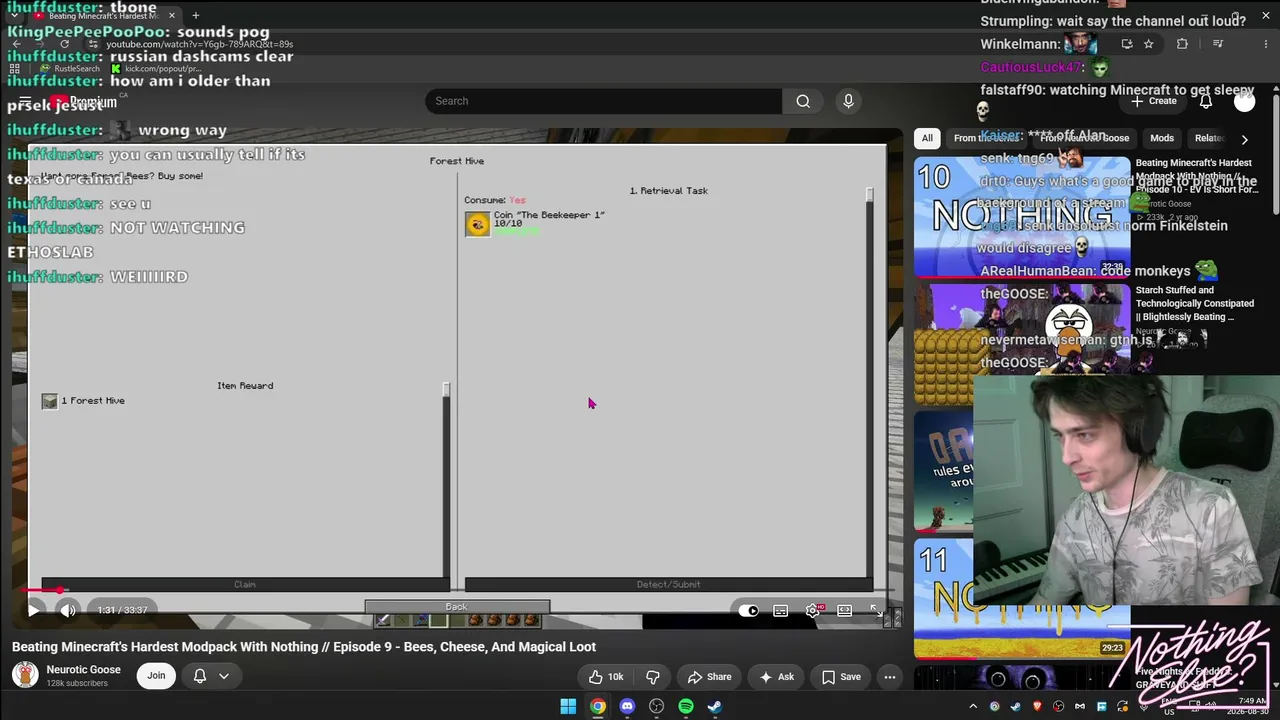Viewport: 1280px width, 720px height.
Task: Open the Chrome tab search dropdown
Action: pos(15,16)
